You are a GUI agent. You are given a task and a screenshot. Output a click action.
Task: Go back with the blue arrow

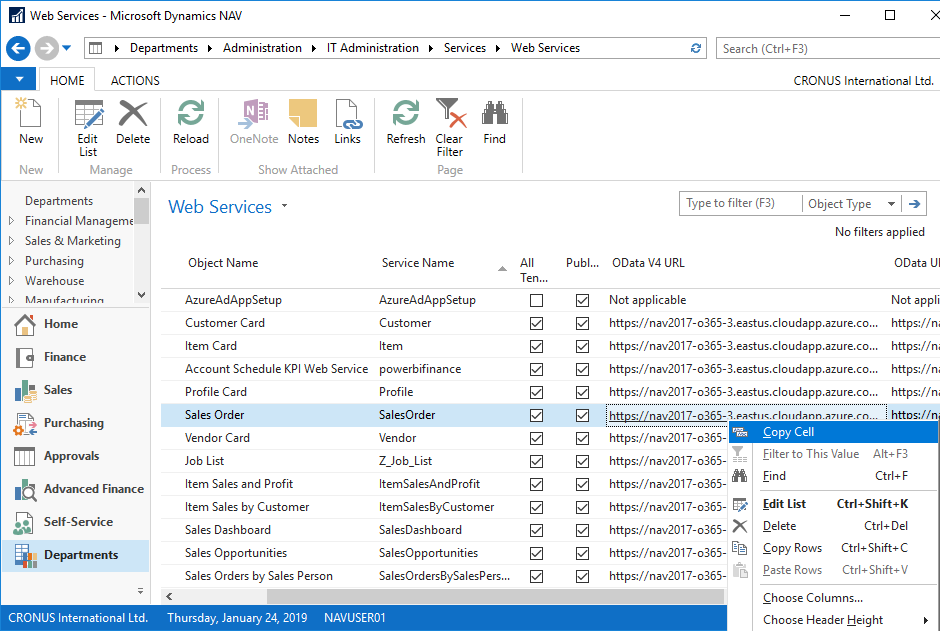click(x=18, y=48)
